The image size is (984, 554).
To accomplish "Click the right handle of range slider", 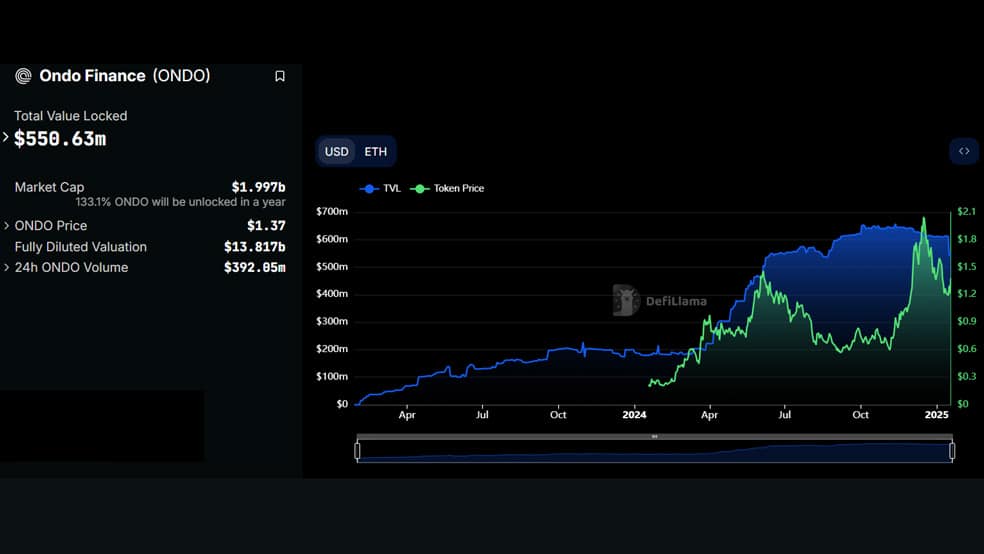I will point(952,450).
